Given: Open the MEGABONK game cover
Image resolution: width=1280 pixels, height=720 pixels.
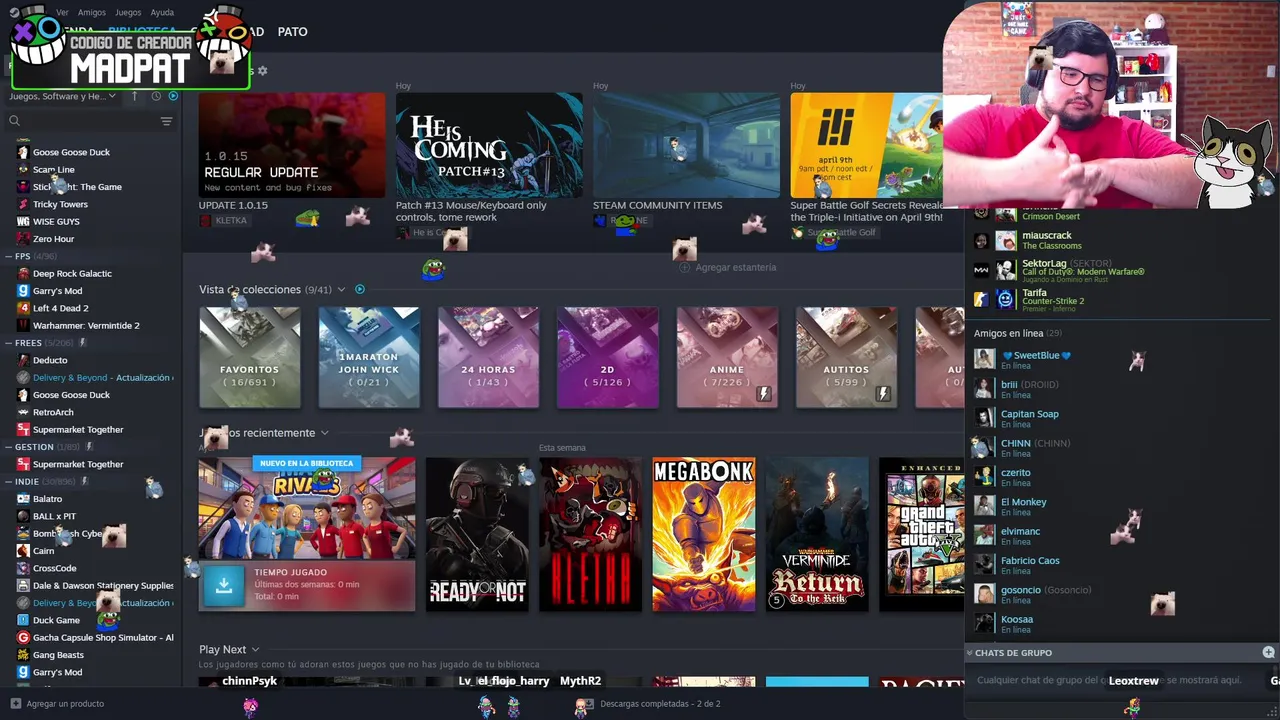Looking at the screenshot, I should click(704, 534).
